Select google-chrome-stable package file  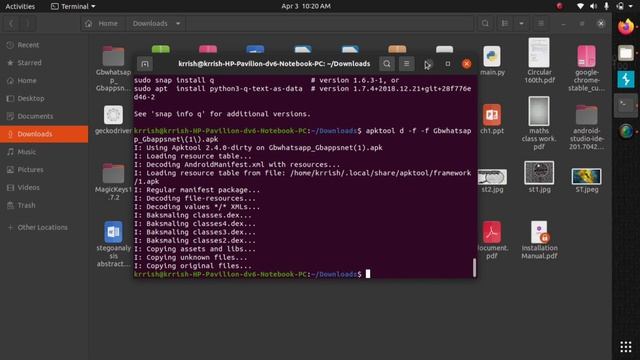[x=587, y=56]
